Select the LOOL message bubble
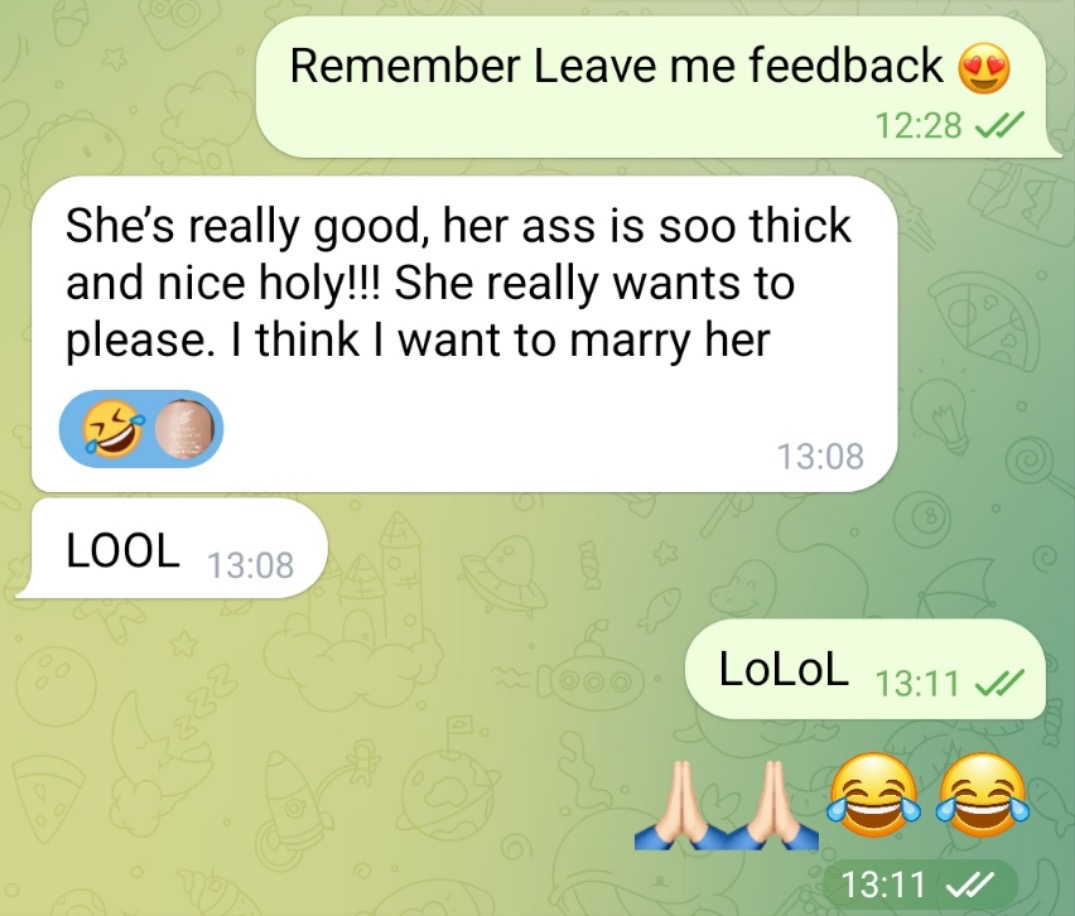 171,548
